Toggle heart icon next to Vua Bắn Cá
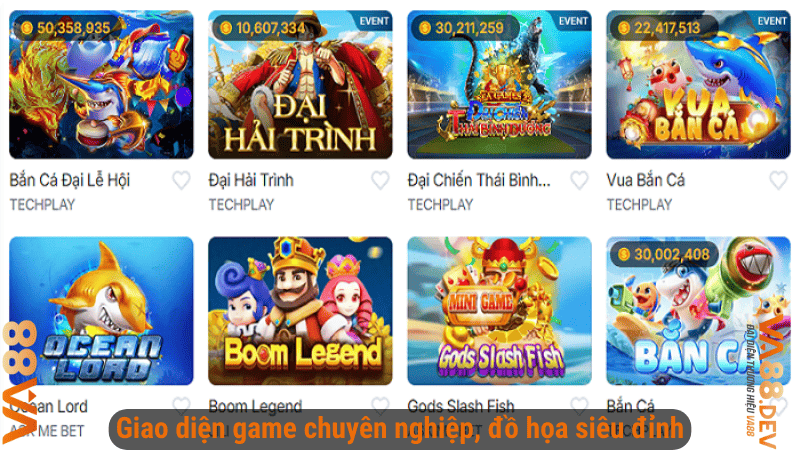The image size is (800, 450). tap(778, 180)
